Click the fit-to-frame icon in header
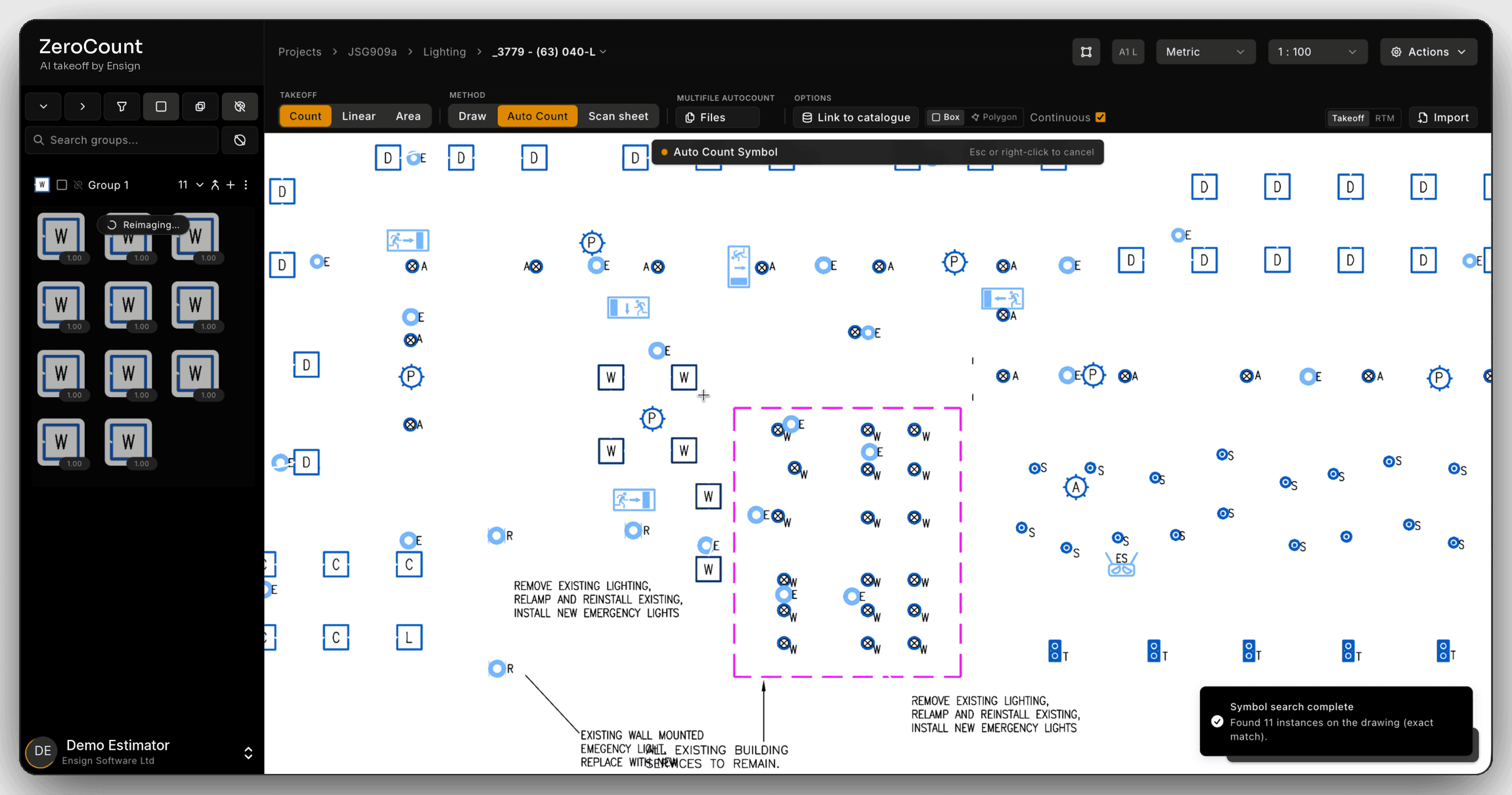This screenshot has width=1512, height=795. (1086, 52)
